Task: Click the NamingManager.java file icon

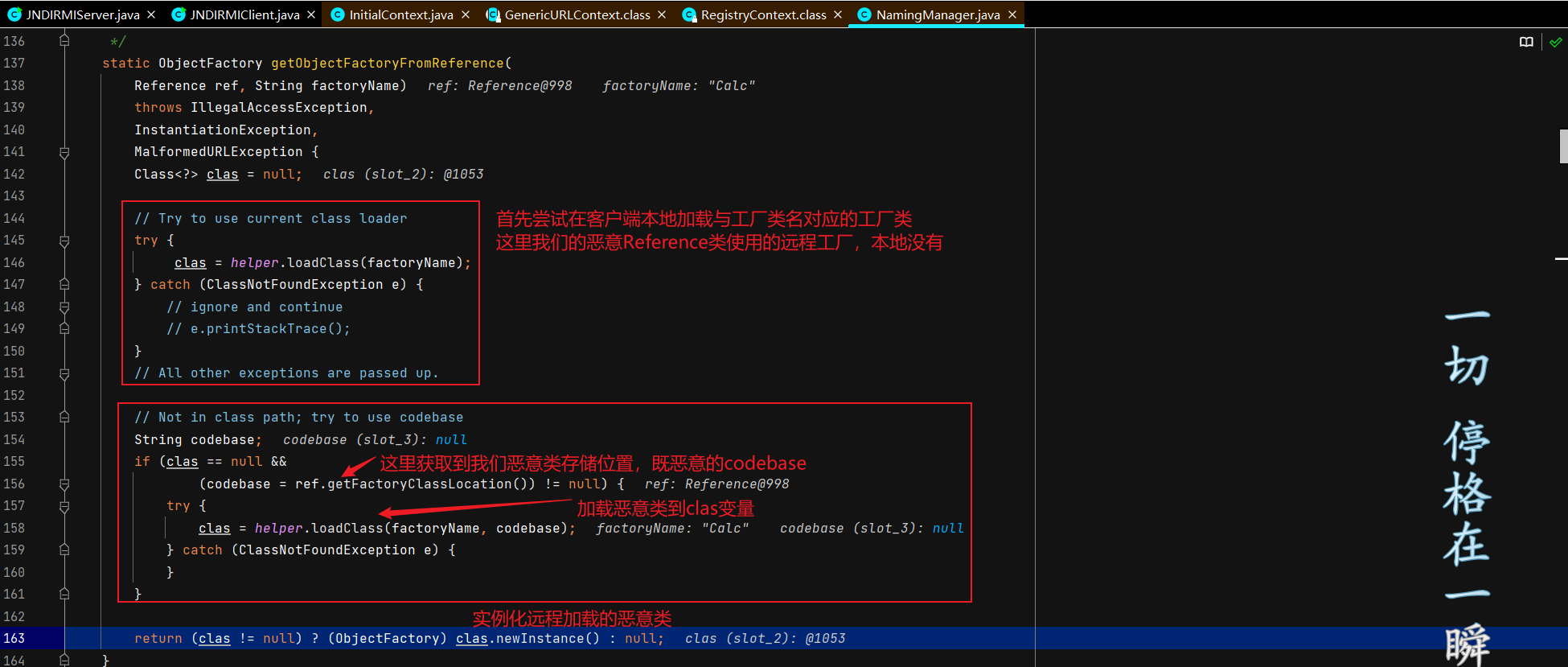Action: pos(864,14)
